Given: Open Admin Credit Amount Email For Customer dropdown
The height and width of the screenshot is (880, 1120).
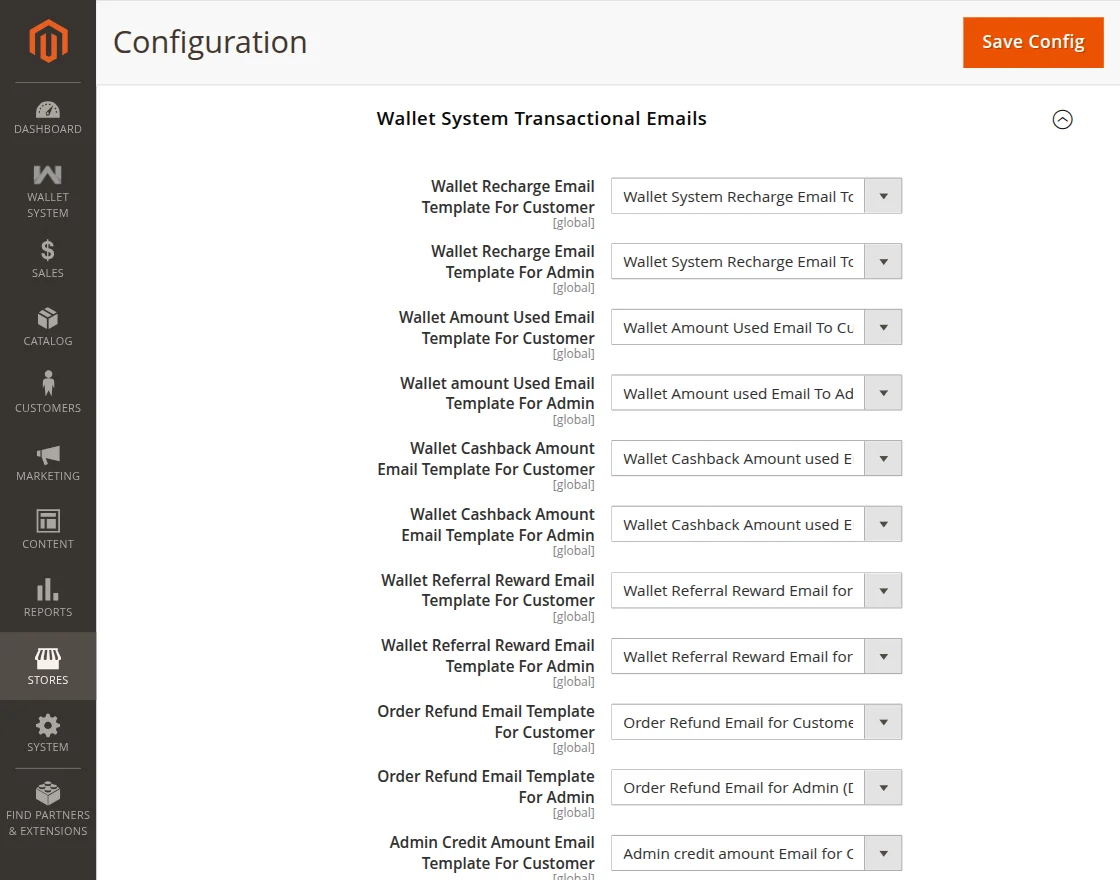Looking at the screenshot, I should click(x=756, y=853).
